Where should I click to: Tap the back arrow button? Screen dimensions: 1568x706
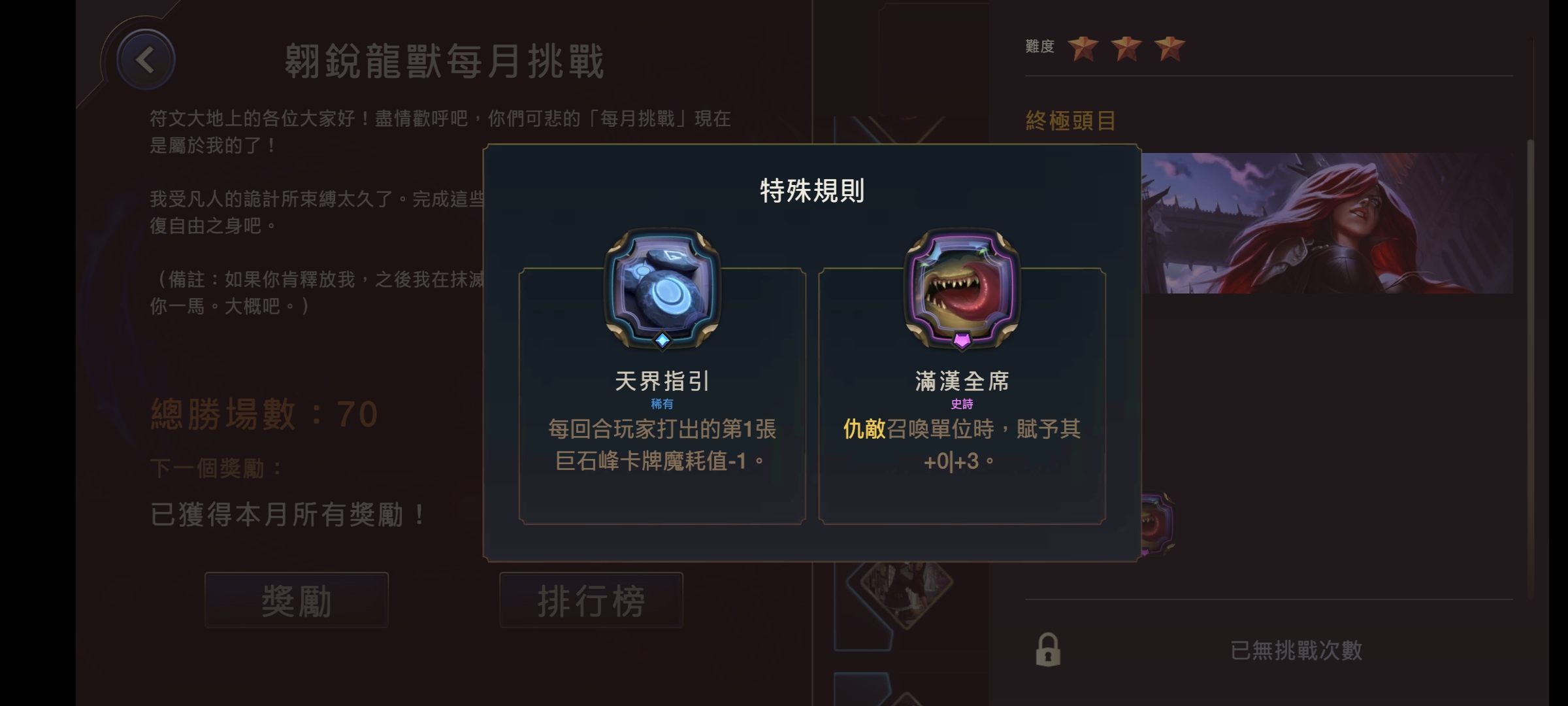click(145, 60)
